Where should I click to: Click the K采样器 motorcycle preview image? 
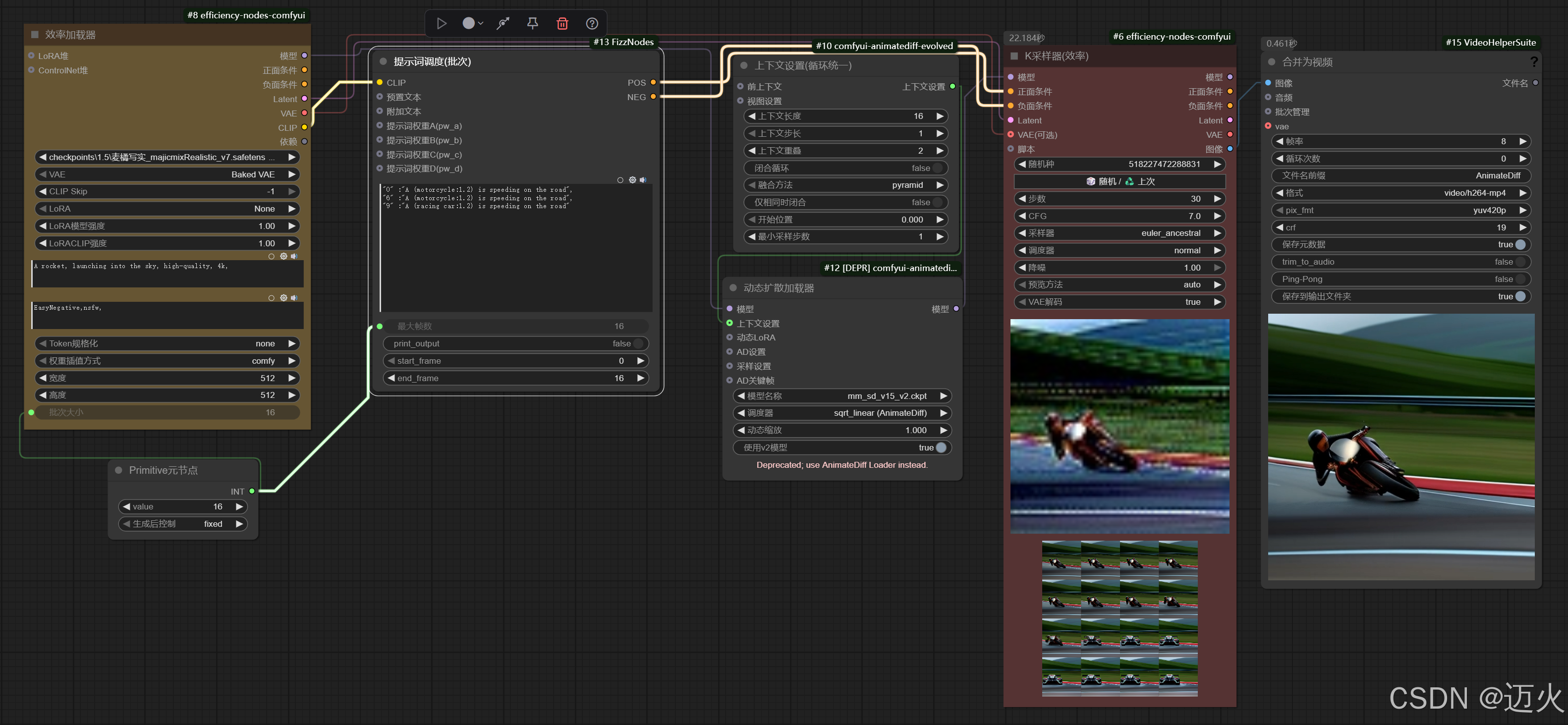(1120, 426)
